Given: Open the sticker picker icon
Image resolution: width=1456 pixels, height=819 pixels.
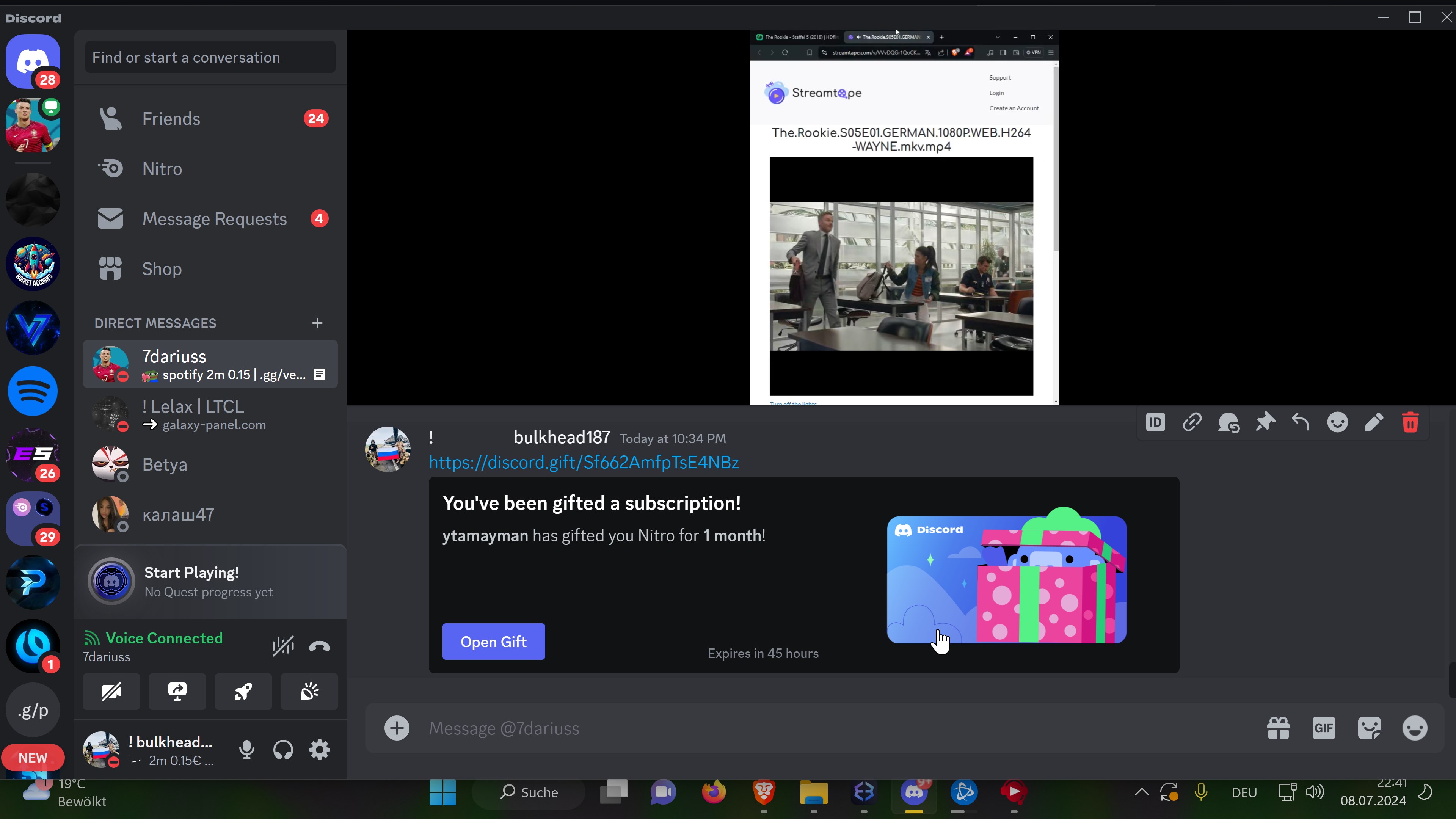Looking at the screenshot, I should click(1369, 728).
